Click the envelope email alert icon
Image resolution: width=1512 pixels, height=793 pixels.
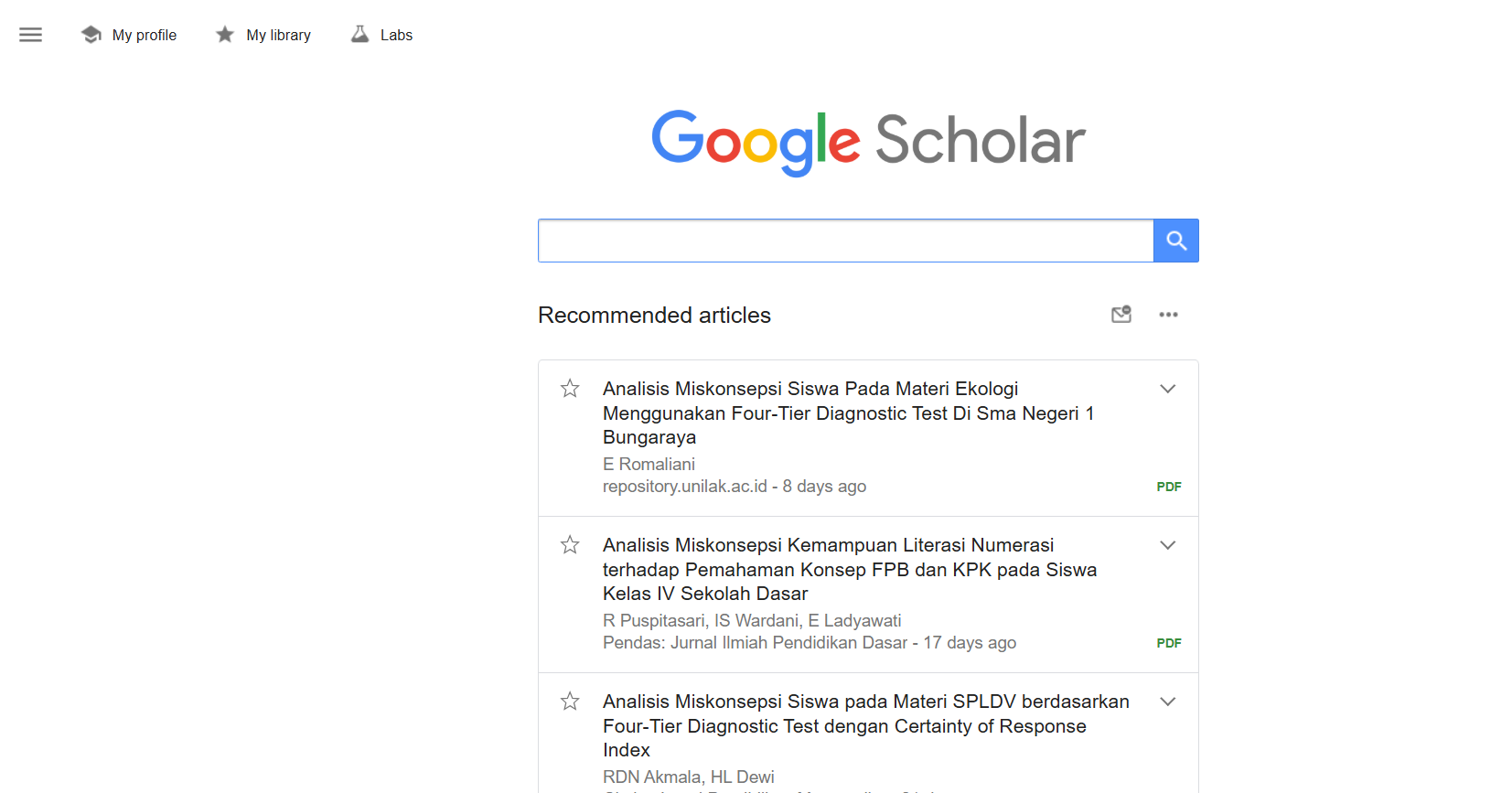click(1121, 315)
